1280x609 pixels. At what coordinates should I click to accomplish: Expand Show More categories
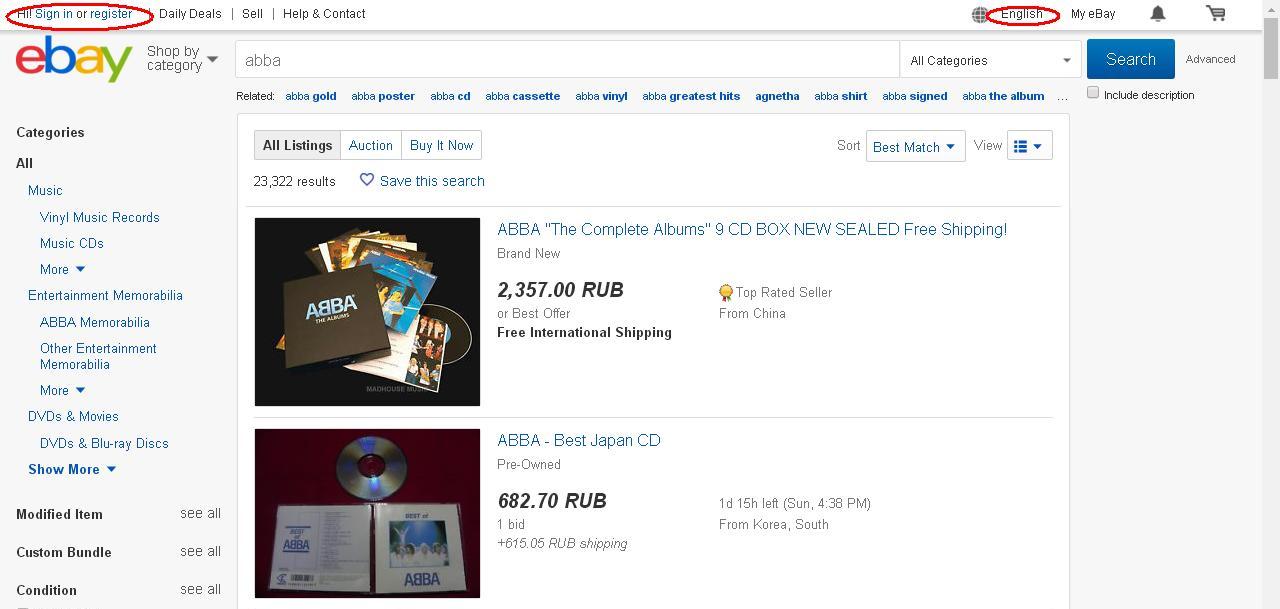click(x=72, y=469)
